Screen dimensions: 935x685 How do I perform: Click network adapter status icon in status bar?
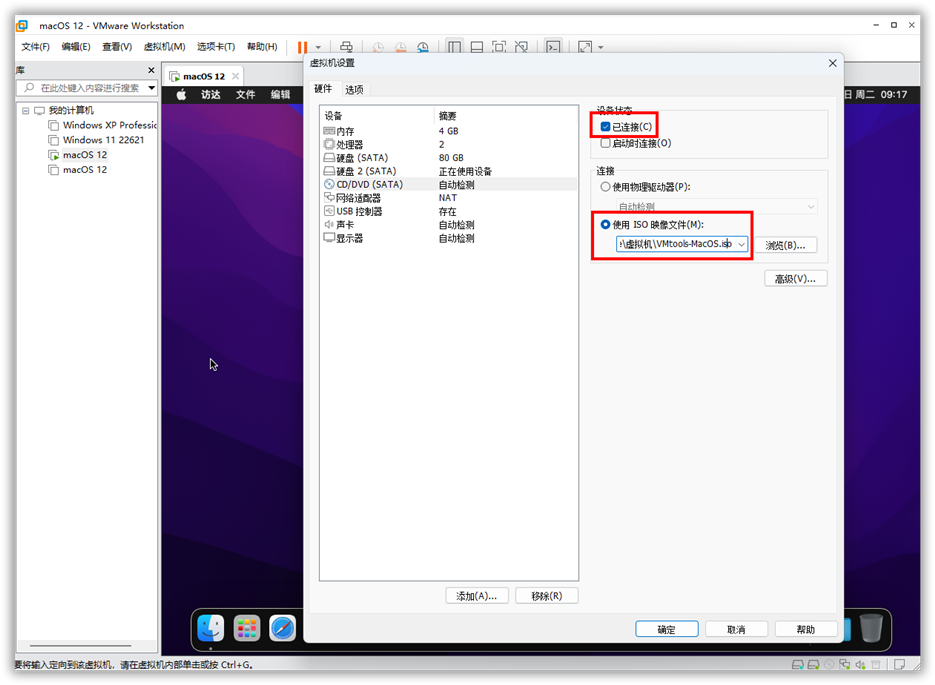tap(844, 664)
